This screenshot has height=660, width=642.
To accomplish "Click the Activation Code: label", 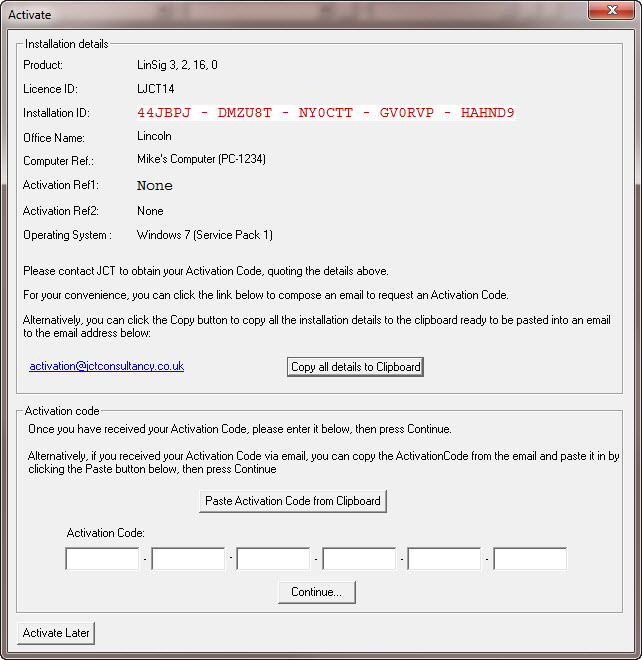I will (x=106, y=533).
